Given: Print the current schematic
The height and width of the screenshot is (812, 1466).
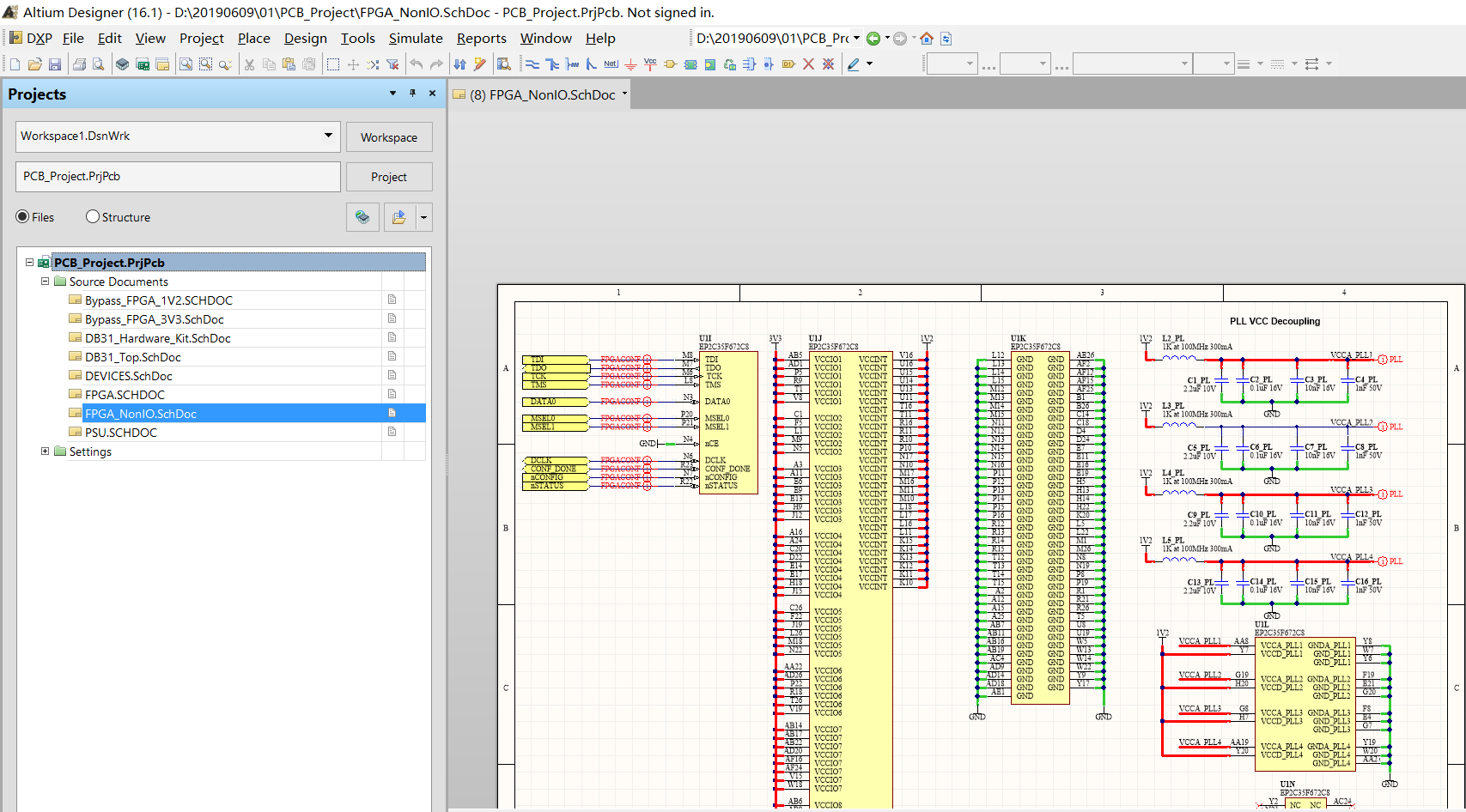Looking at the screenshot, I should point(80,64).
